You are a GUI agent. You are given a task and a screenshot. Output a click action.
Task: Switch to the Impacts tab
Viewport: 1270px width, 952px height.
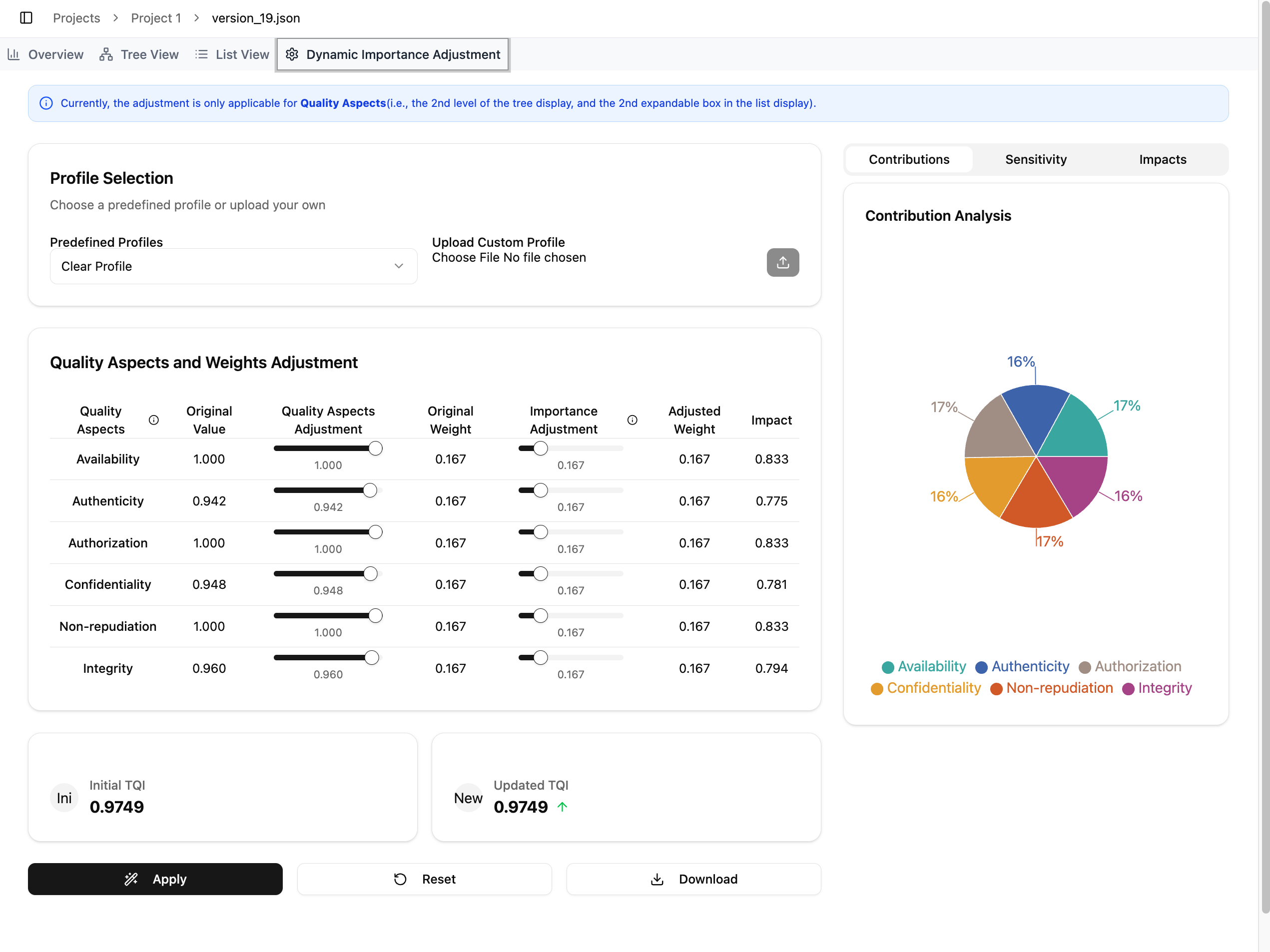[x=1162, y=159]
